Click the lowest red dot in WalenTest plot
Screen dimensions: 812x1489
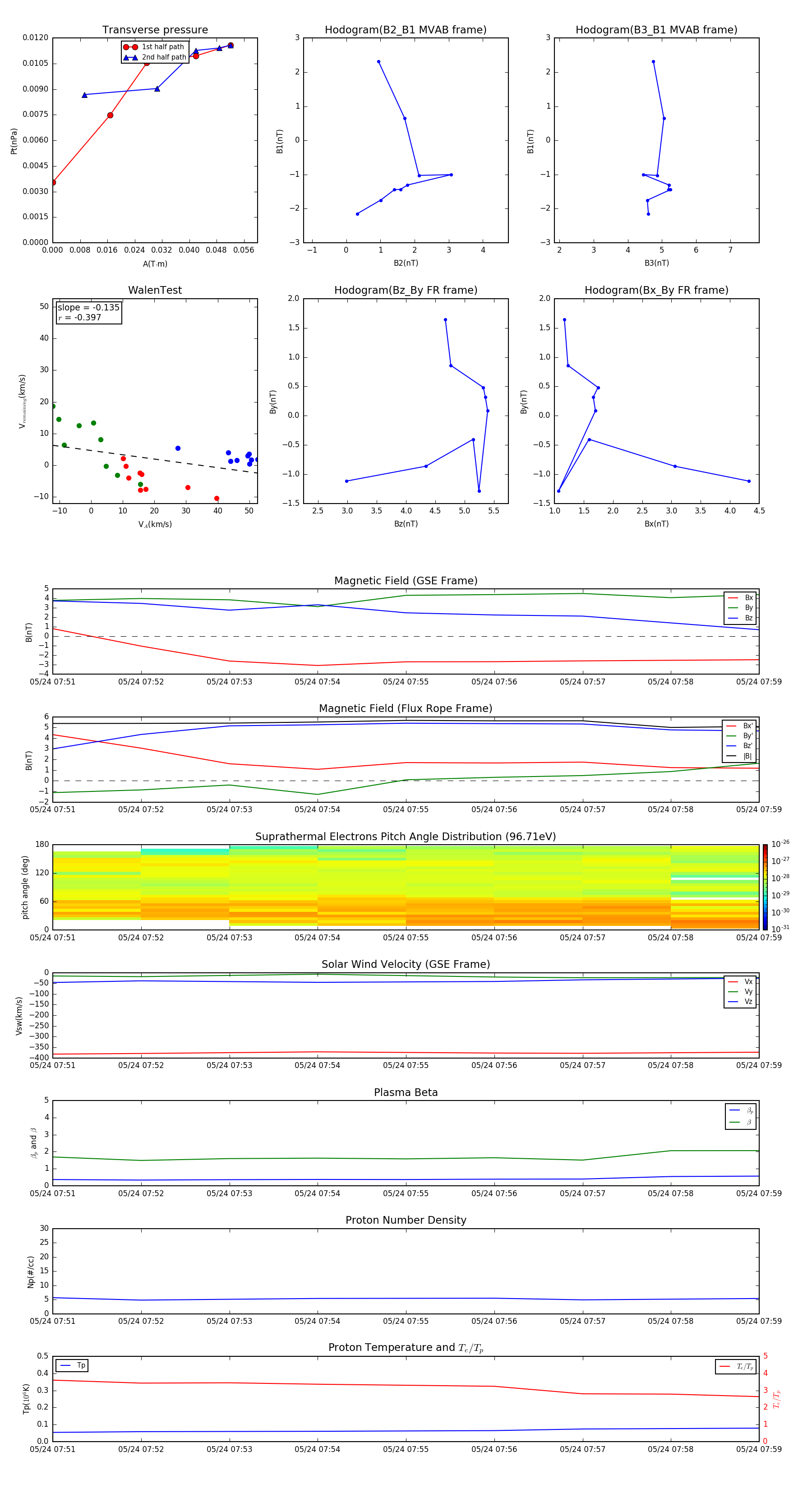(x=217, y=498)
